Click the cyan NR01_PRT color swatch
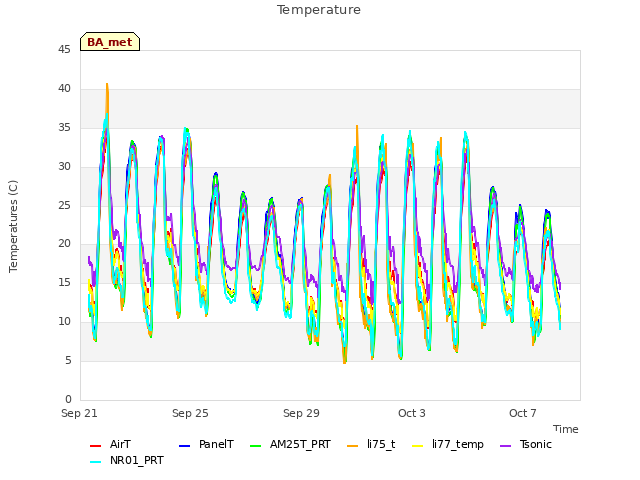Image resolution: width=640 pixels, height=480 pixels. click(x=95, y=462)
